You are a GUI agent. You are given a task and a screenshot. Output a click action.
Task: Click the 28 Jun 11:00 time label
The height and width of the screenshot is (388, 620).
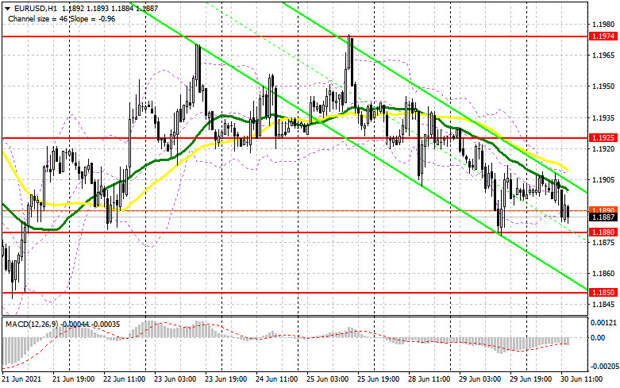pyautogui.click(x=429, y=379)
